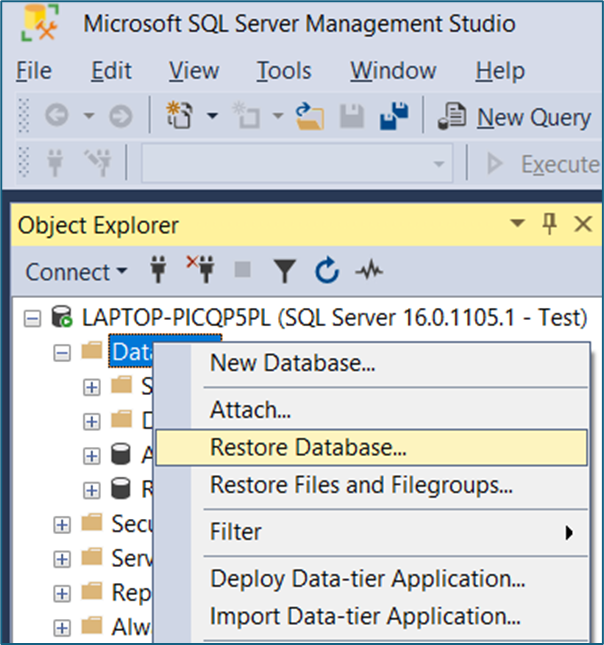The width and height of the screenshot is (604, 645).
Task: Click the database cylinder icon beside R
Action: (x=121, y=489)
